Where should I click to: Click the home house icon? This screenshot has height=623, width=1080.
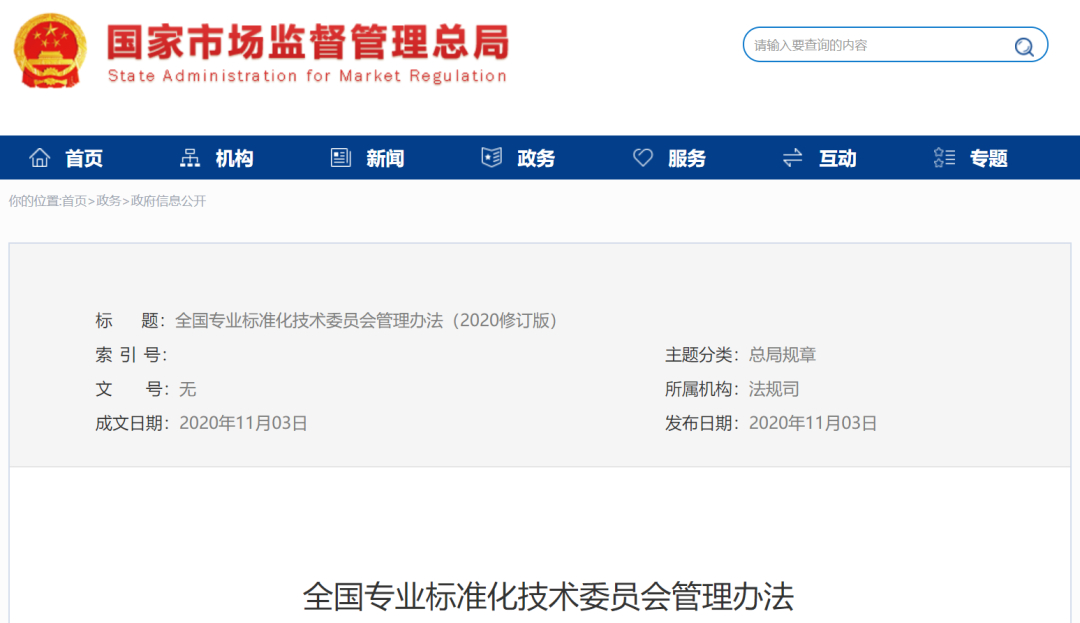click(x=39, y=158)
